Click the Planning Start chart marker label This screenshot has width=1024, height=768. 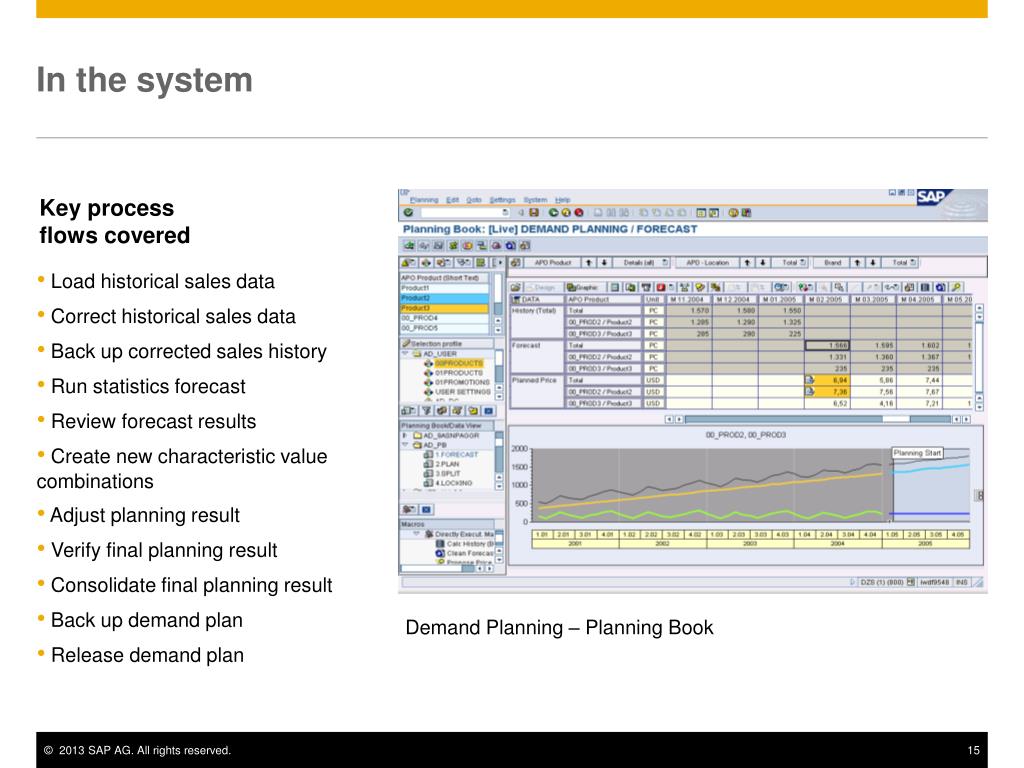coord(917,453)
